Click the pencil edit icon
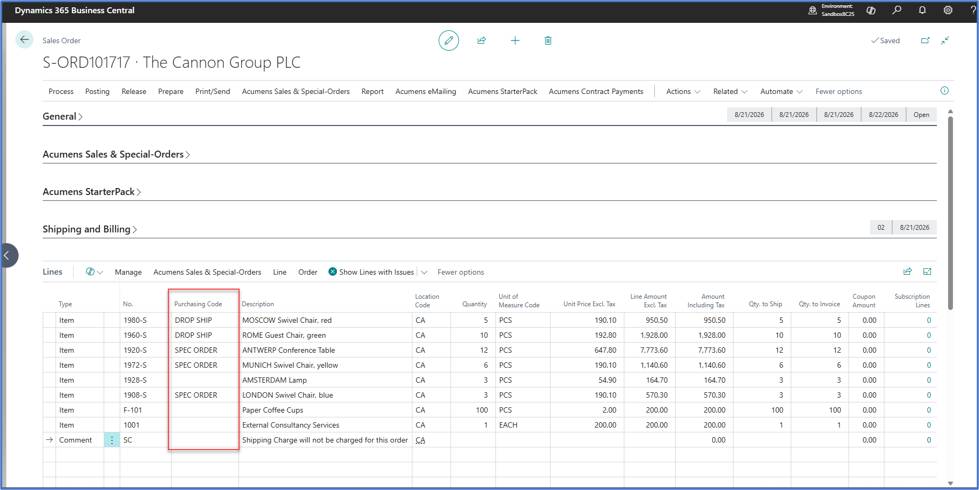 coord(448,41)
